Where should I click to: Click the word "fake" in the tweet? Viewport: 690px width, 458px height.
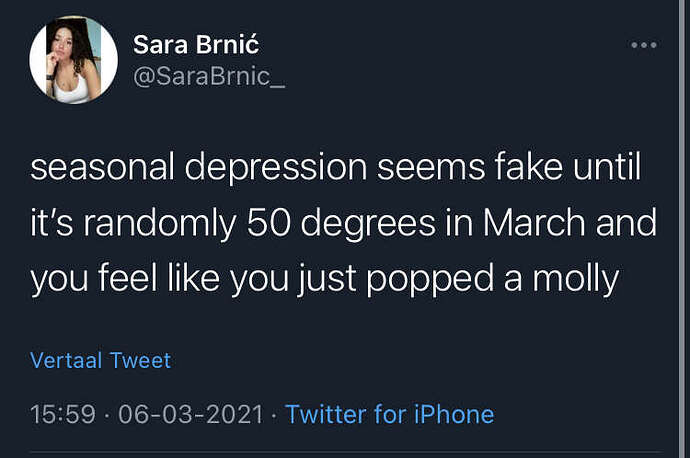coord(528,167)
